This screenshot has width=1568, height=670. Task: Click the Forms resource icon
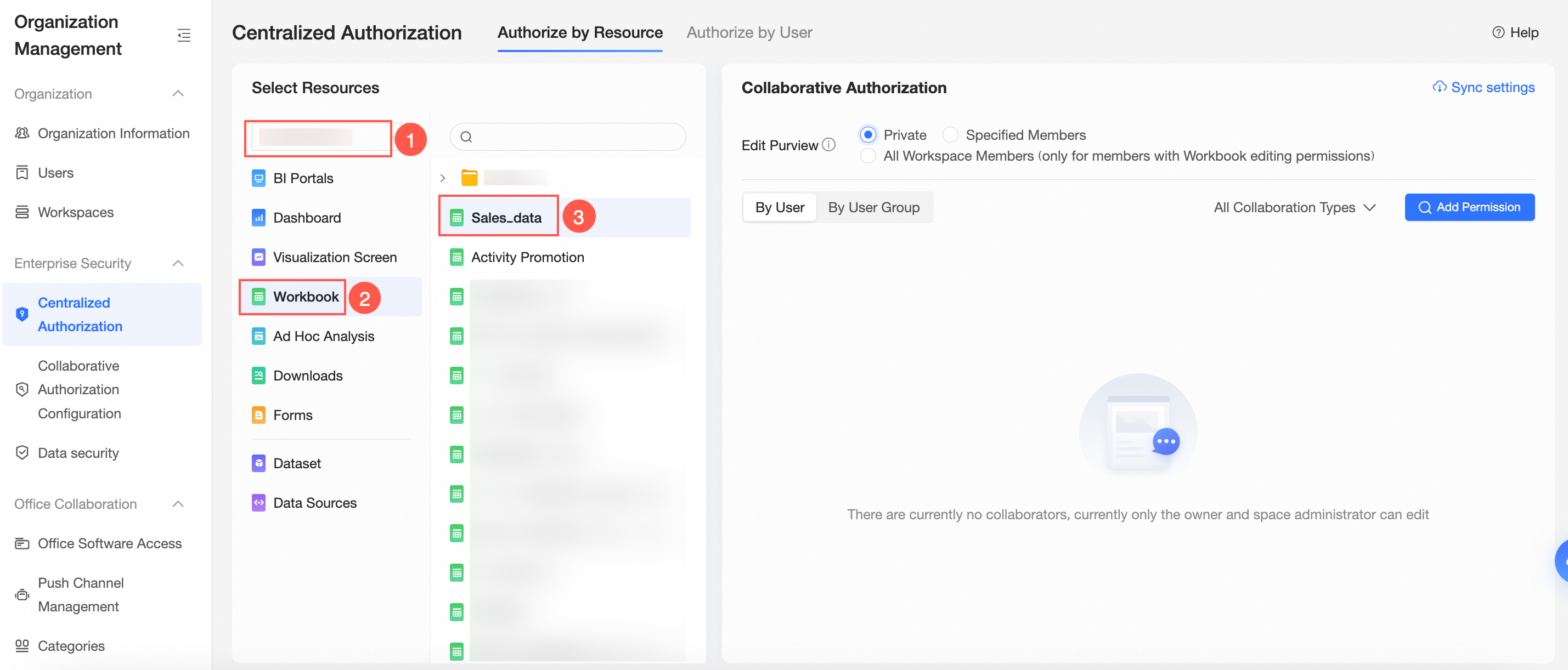click(259, 415)
